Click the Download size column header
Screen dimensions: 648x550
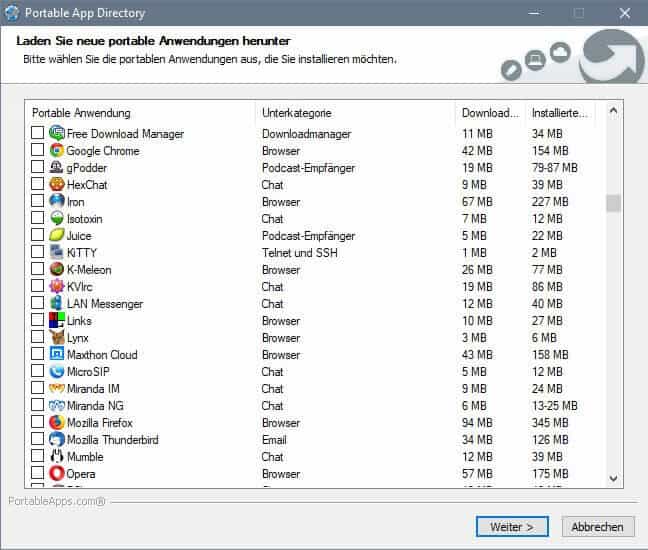(x=491, y=113)
